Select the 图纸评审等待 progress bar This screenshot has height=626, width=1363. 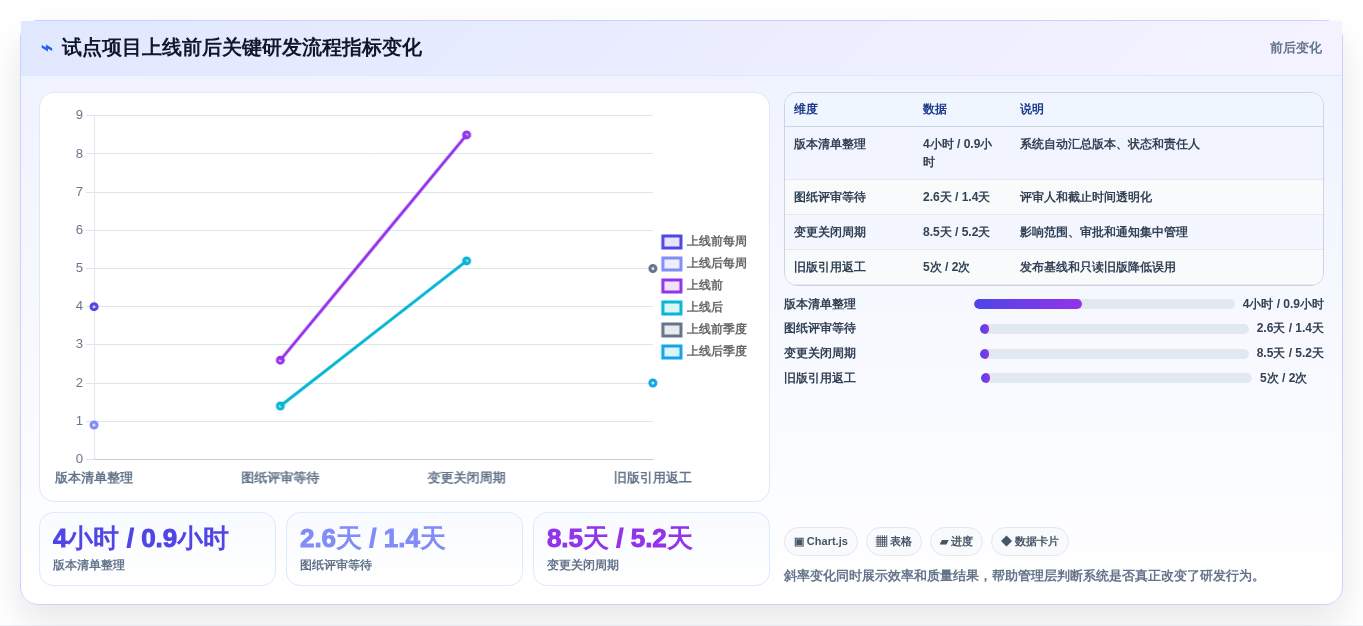click(x=1114, y=329)
